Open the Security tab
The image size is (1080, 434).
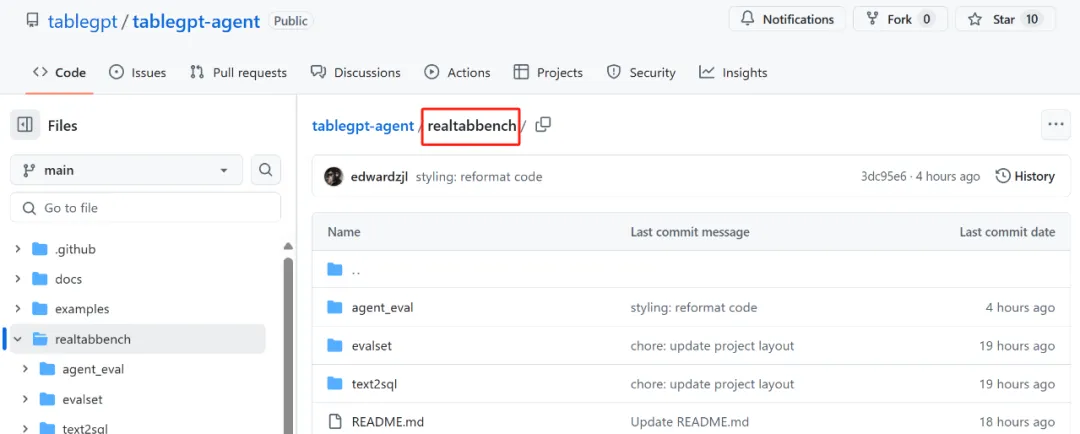(x=641, y=72)
